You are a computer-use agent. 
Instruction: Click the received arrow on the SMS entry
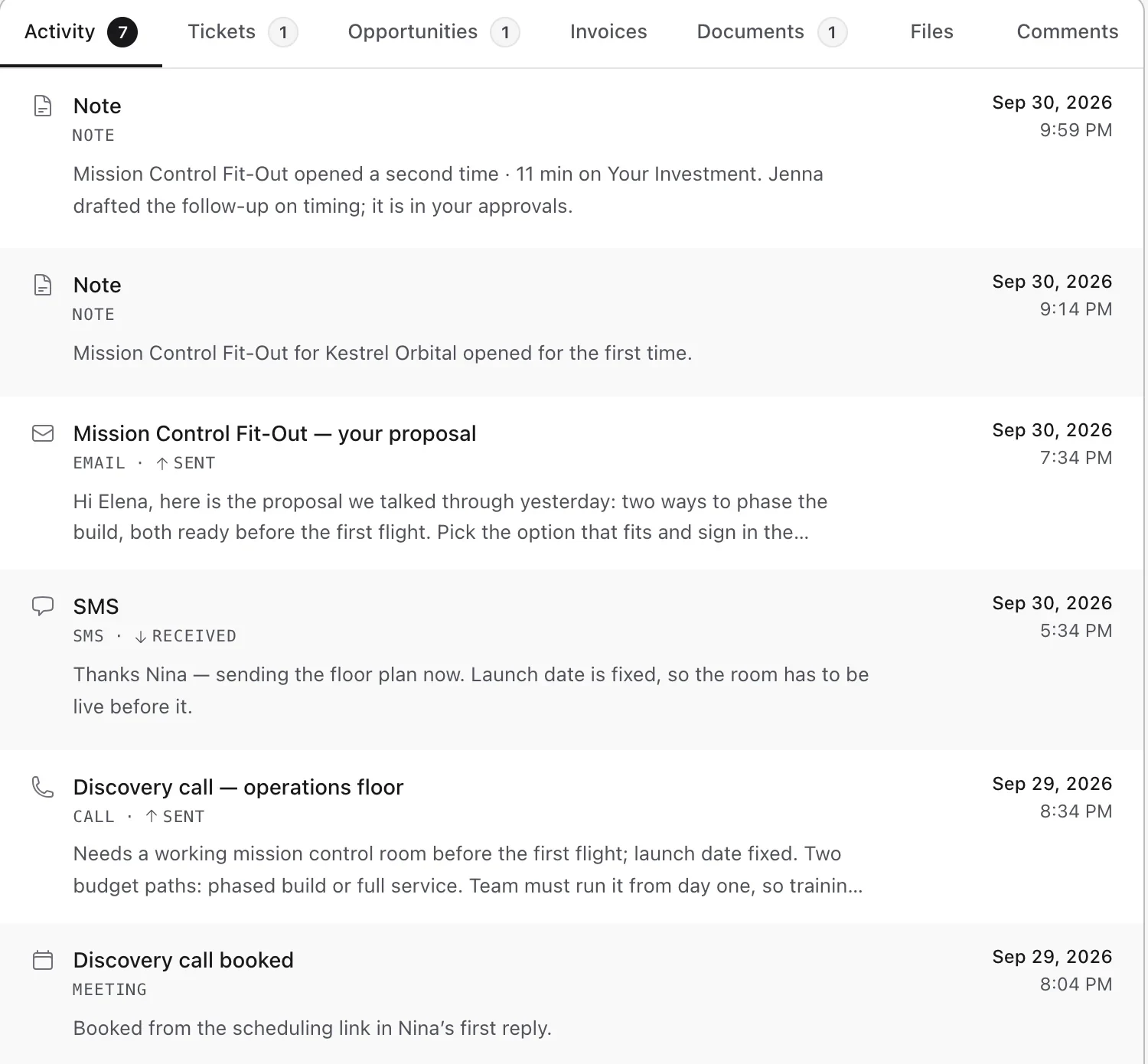140,636
